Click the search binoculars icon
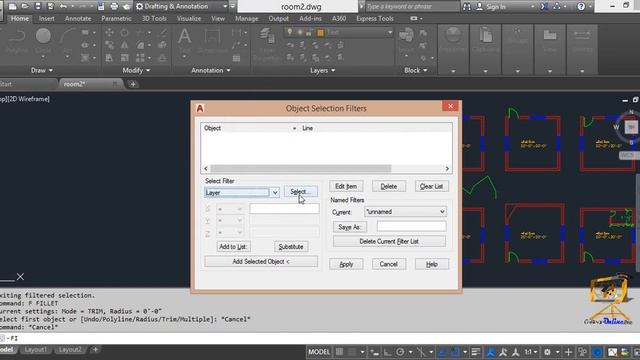 point(467,6)
